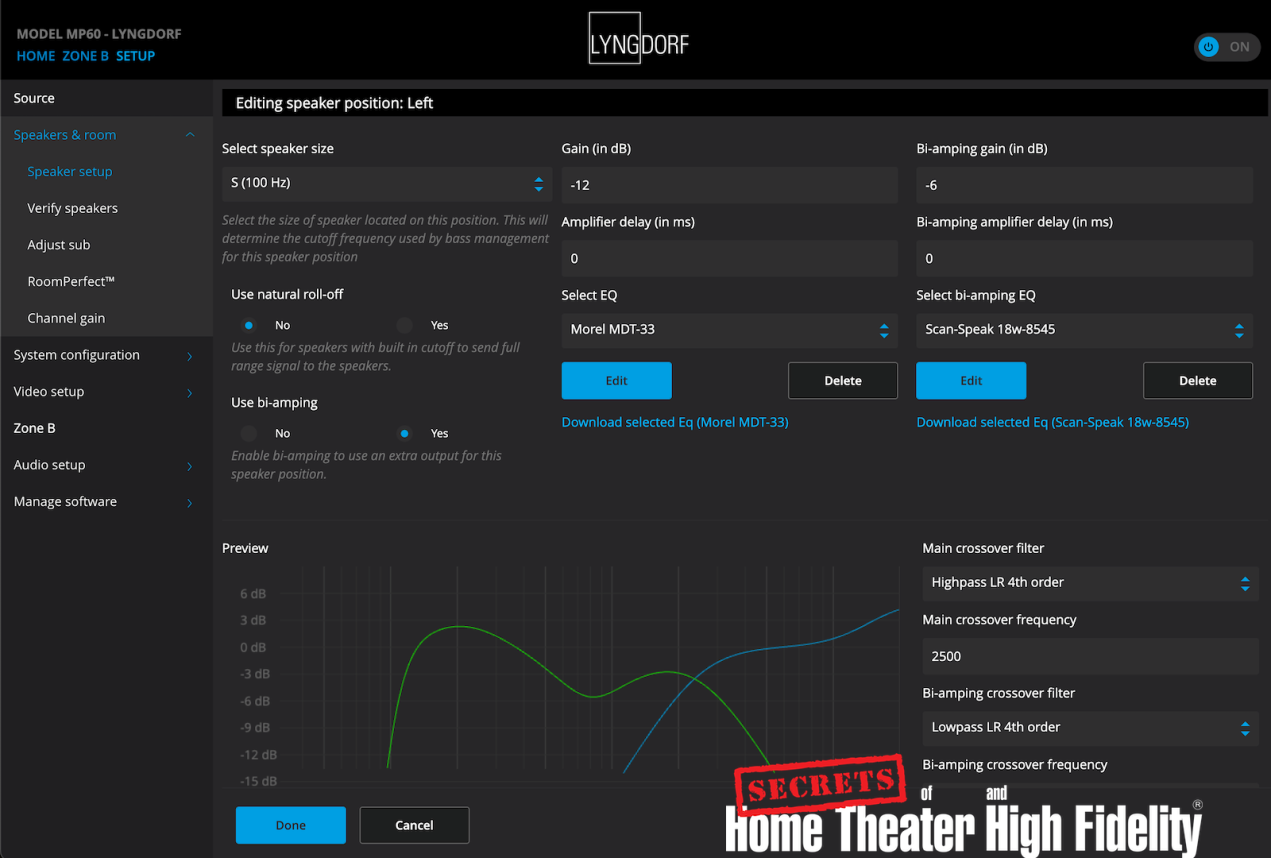Select Yes for Use natural roll-off
This screenshot has width=1271, height=858.
(405, 325)
